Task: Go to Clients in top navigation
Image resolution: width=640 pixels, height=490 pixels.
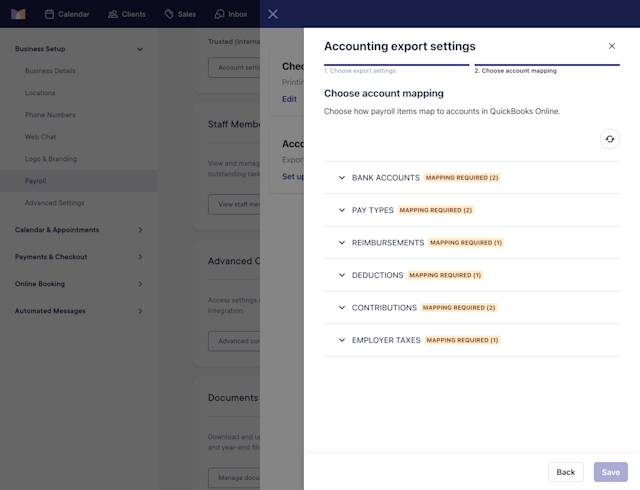Action: (127, 14)
